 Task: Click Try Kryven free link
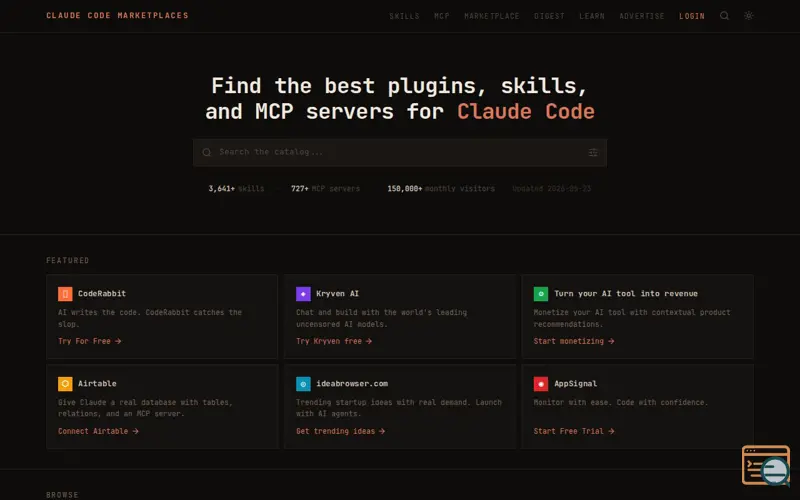point(334,341)
